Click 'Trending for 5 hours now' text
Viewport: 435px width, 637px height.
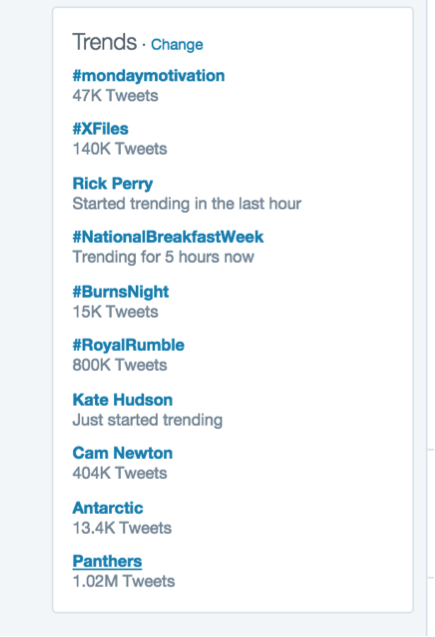pyautogui.click(x=163, y=257)
